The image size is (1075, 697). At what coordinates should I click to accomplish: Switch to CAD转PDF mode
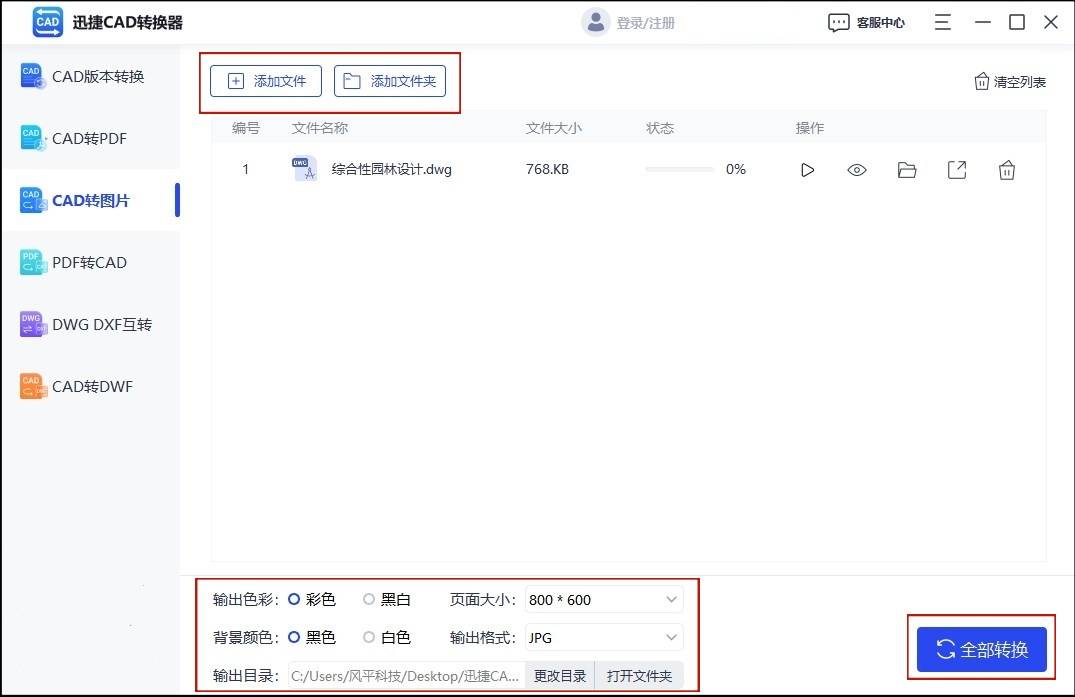(90, 138)
